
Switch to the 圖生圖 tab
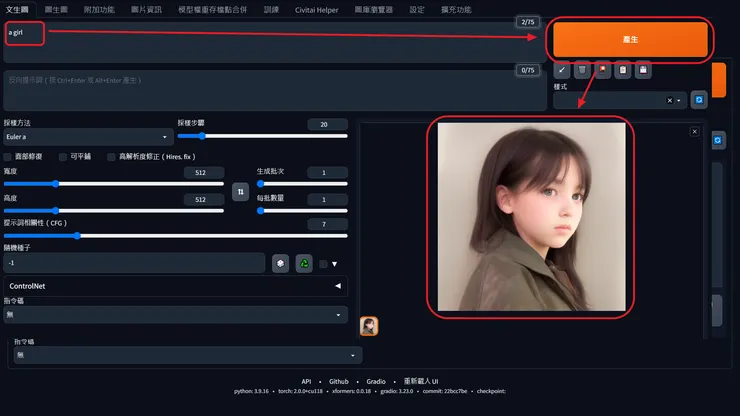[56, 9]
